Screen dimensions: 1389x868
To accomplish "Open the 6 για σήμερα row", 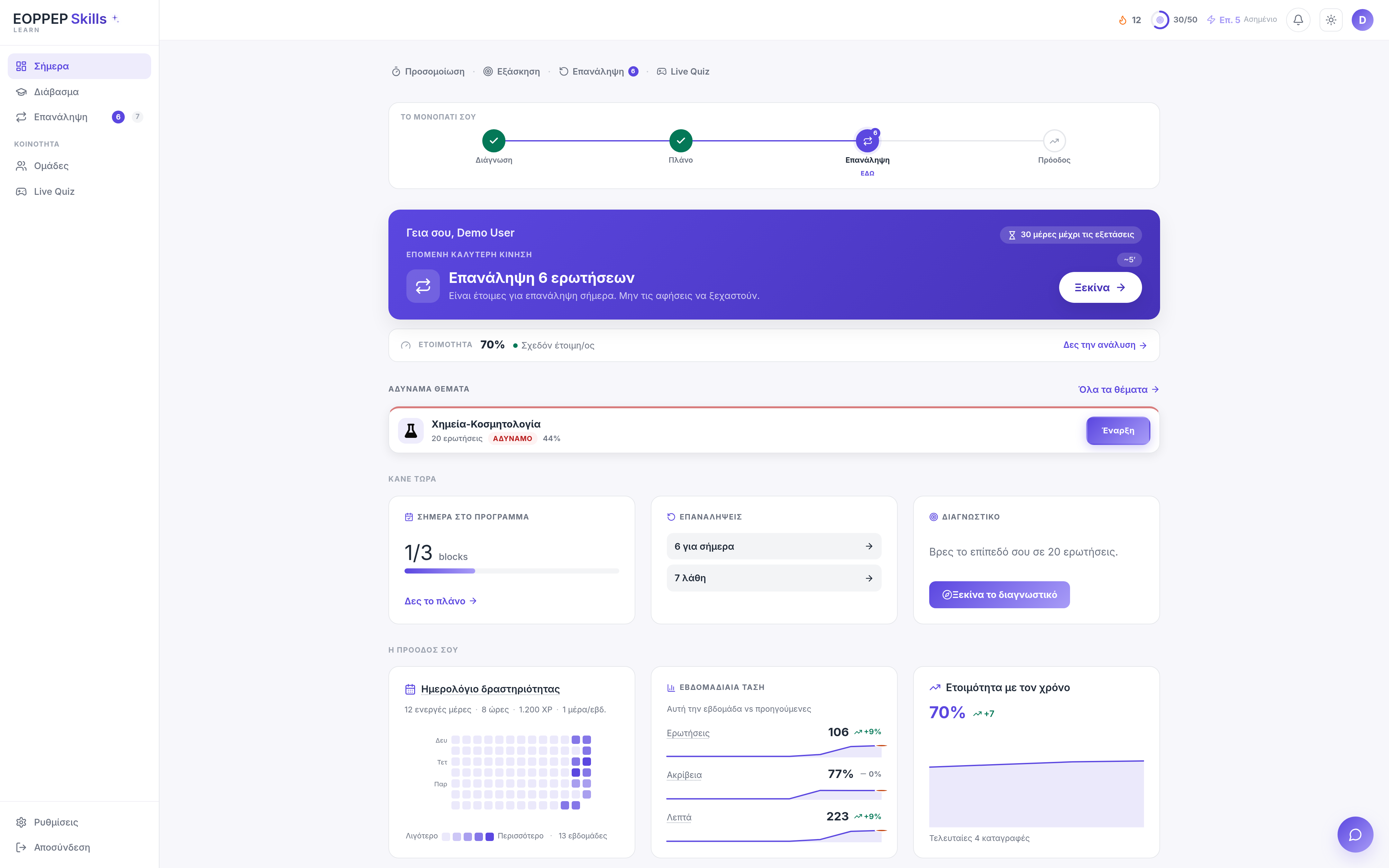I will (774, 547).
